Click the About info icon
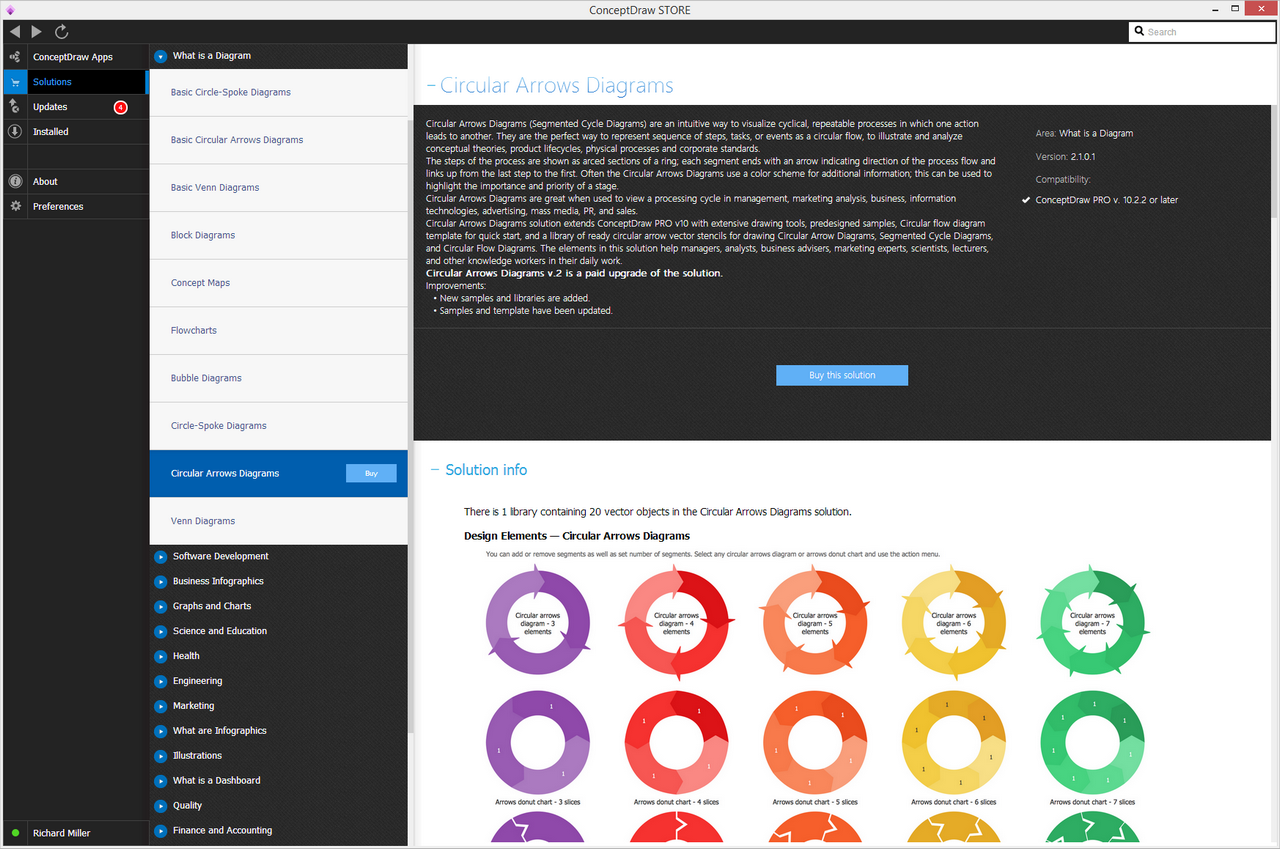Screen dimensions: 1280x849 click(14, 181)
